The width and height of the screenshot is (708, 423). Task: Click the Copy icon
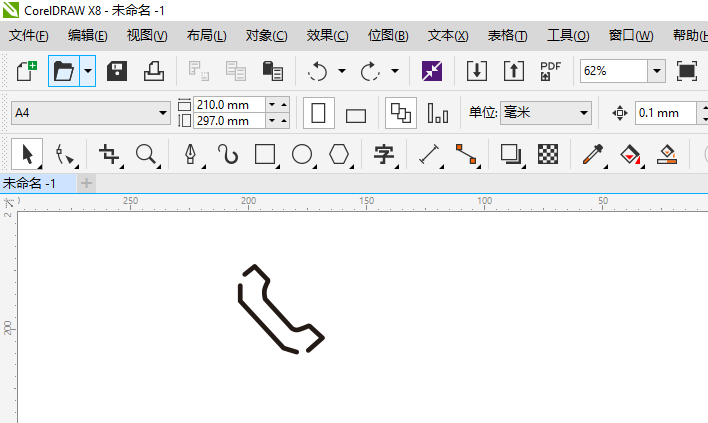(x=236, y=71)
